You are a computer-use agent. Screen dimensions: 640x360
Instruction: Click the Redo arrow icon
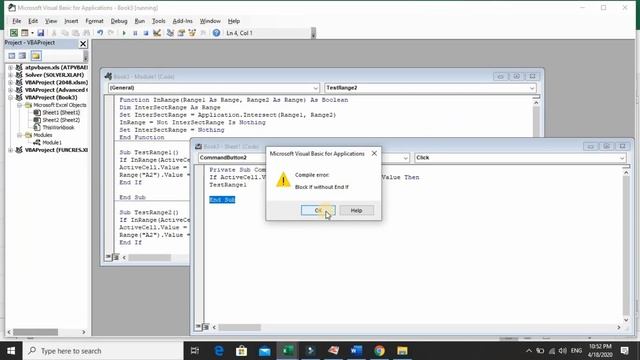click(x=111, y=33)
